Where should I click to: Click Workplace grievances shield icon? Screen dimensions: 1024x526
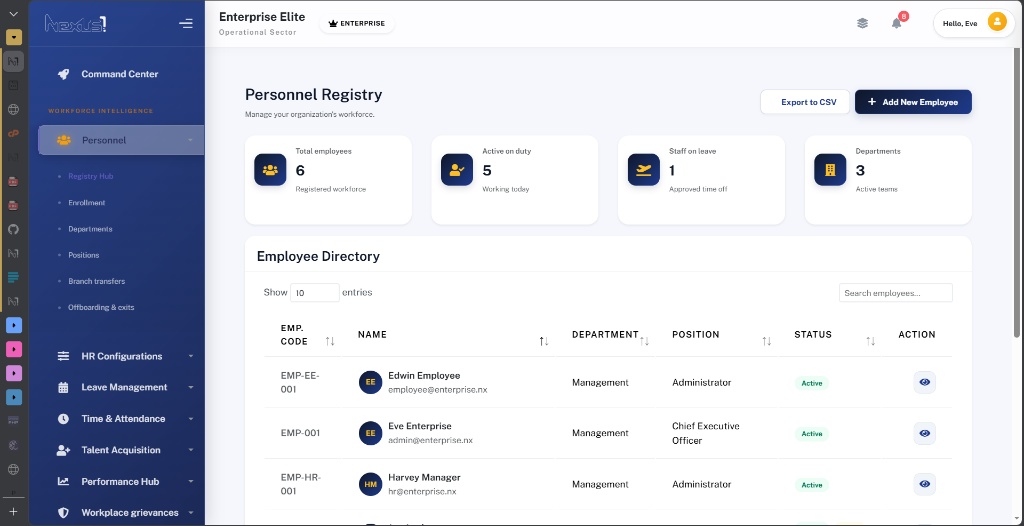[x=63, y=513]
